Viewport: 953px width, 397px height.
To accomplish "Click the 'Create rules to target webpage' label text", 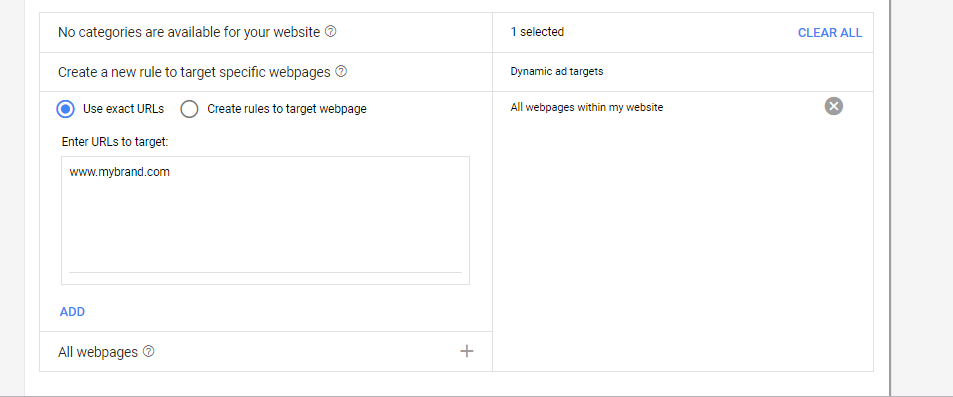I will coord(287,109).
